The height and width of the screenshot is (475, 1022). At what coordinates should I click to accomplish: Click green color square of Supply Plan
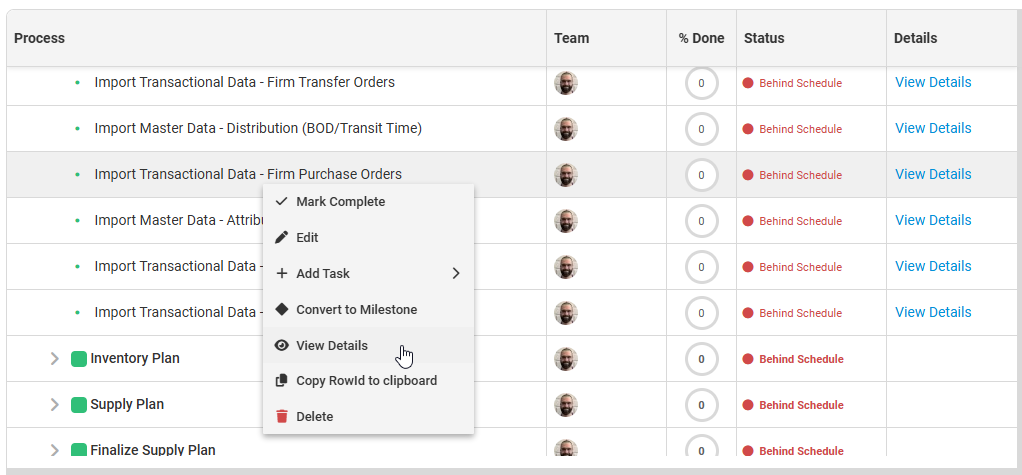[x=79, y=405]
